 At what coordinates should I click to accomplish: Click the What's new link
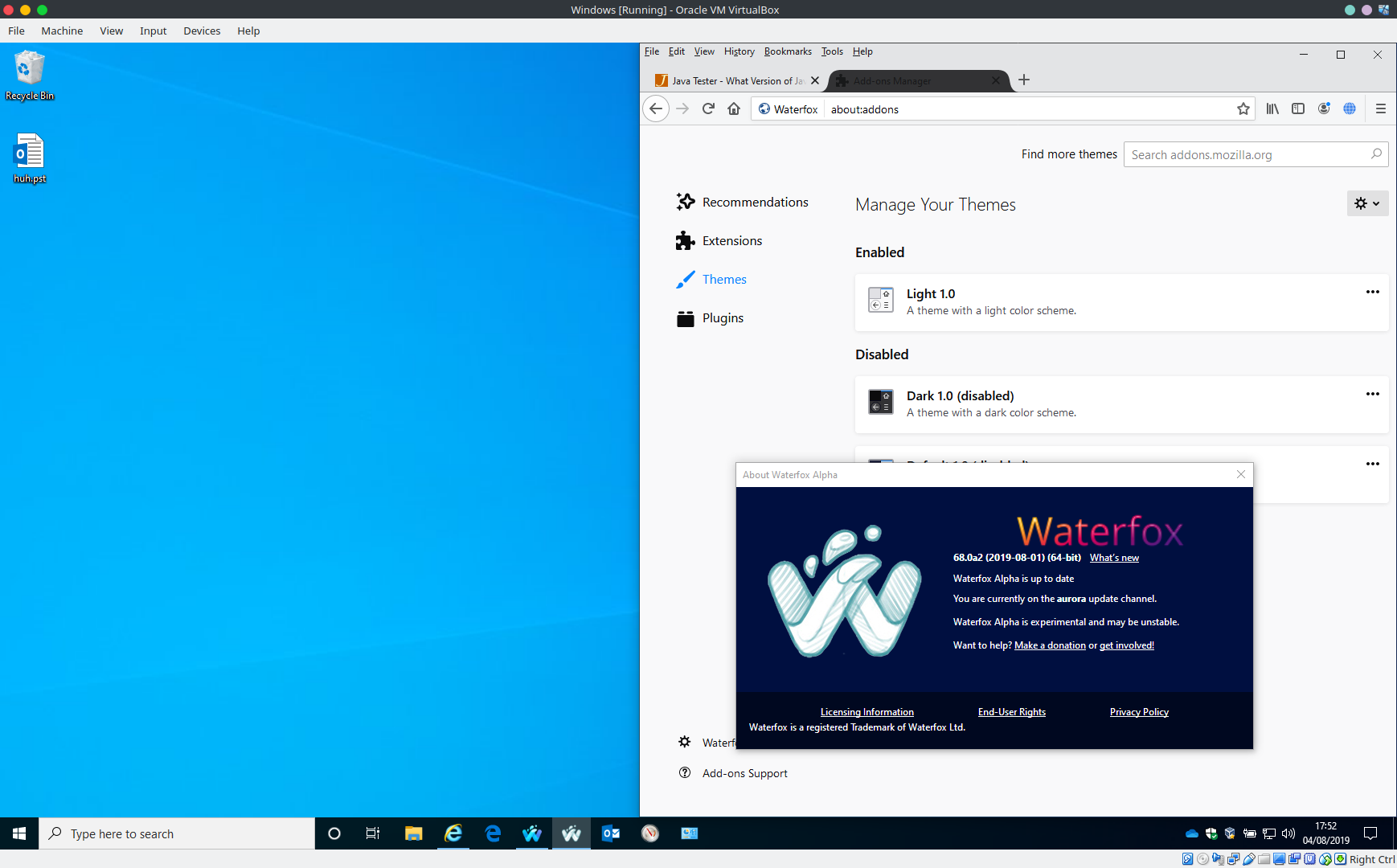[x=1114, y=557]
